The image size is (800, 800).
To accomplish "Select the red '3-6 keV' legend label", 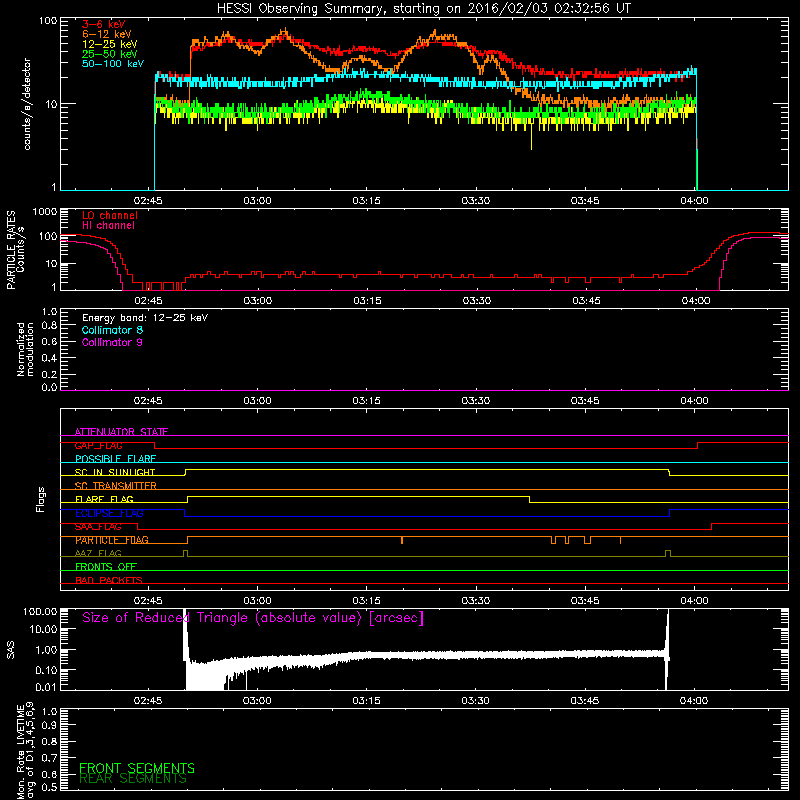I will coord(104,24).
